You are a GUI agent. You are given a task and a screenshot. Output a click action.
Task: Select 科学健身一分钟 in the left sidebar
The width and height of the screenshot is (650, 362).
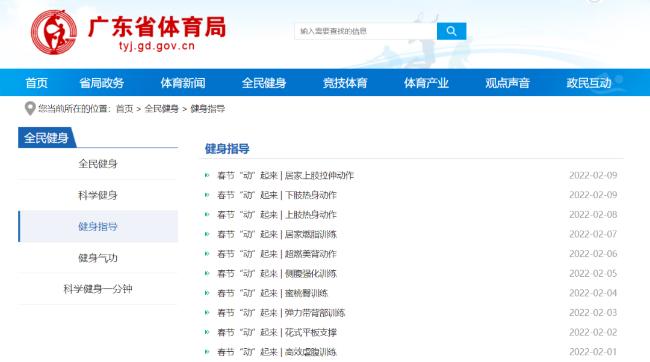(98, 289)
